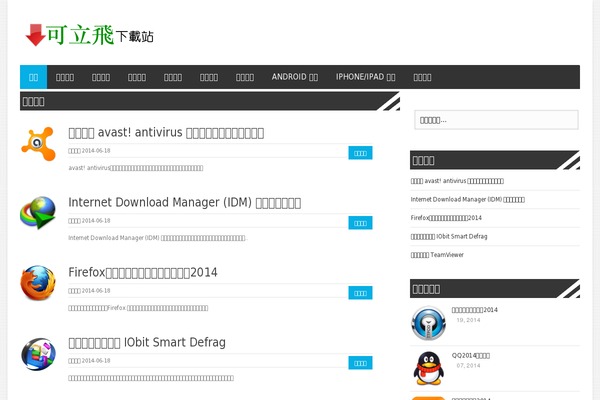Focus the sidebar search input field

point(496,120)
